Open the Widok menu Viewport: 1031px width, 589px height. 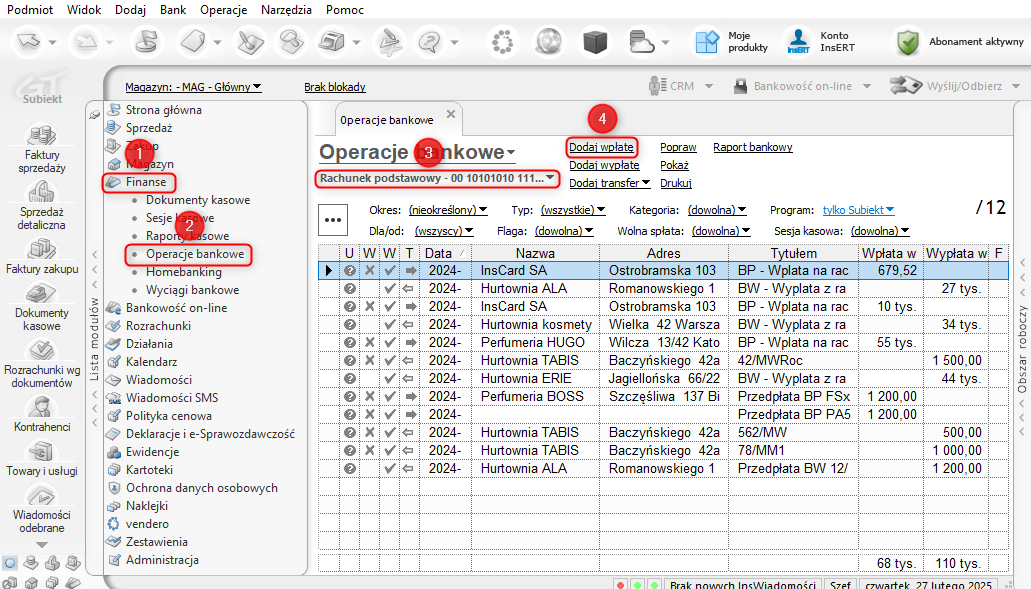tap(84, 10)
